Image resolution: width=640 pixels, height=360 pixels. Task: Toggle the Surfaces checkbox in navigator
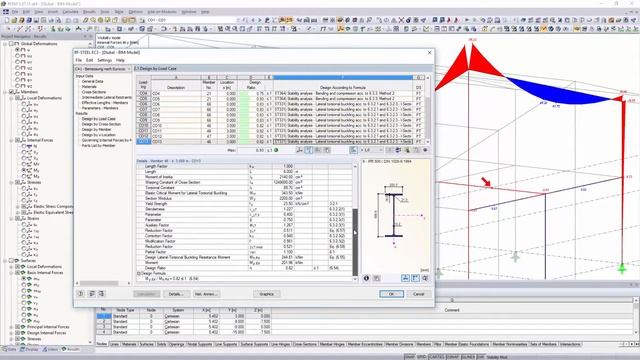[11, 260]
